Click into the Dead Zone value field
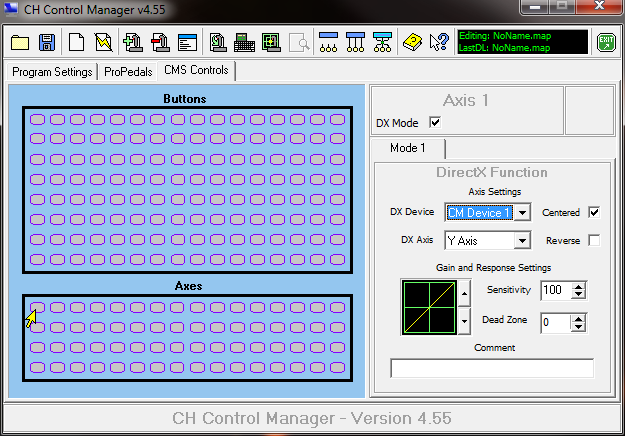 coord(556,322)
